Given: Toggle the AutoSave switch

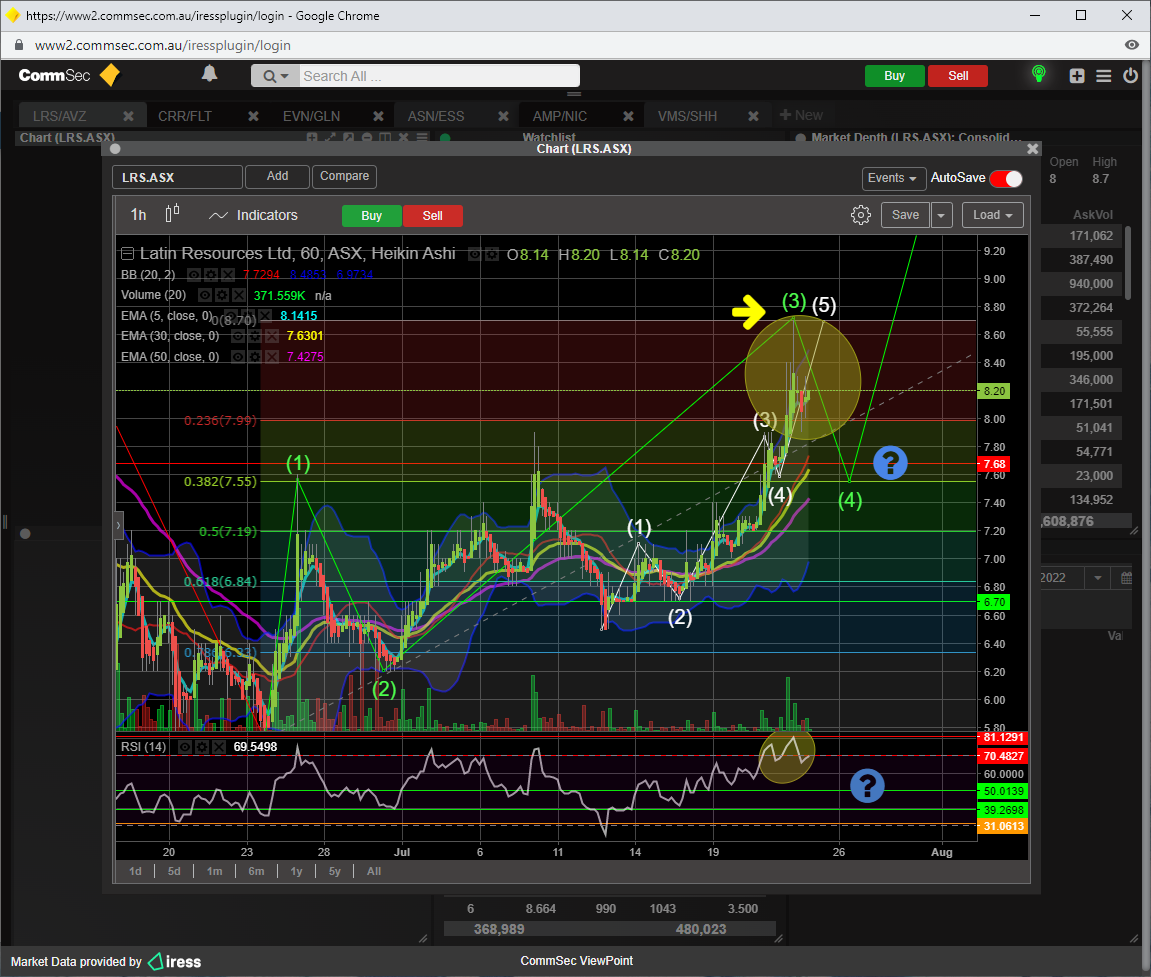Looking at the screenshot, I should coord(1005,178).
